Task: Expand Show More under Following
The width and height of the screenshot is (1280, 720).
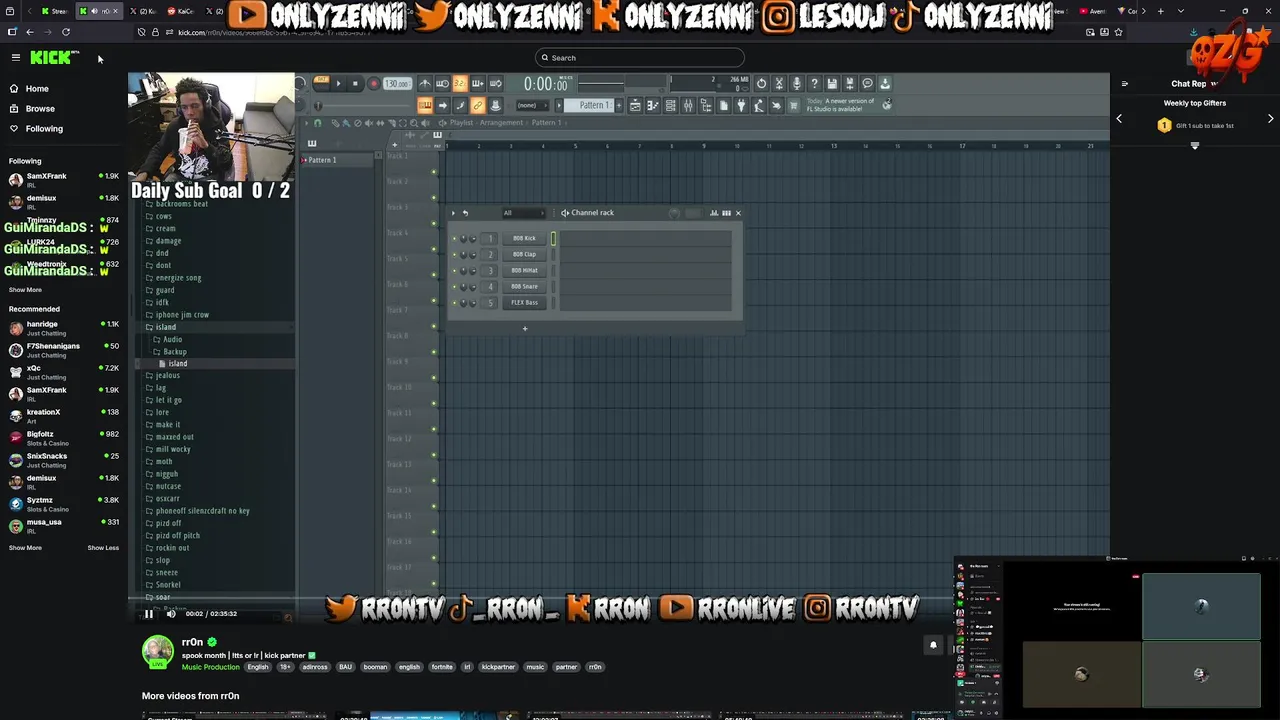Action: [x=25, y=290]
